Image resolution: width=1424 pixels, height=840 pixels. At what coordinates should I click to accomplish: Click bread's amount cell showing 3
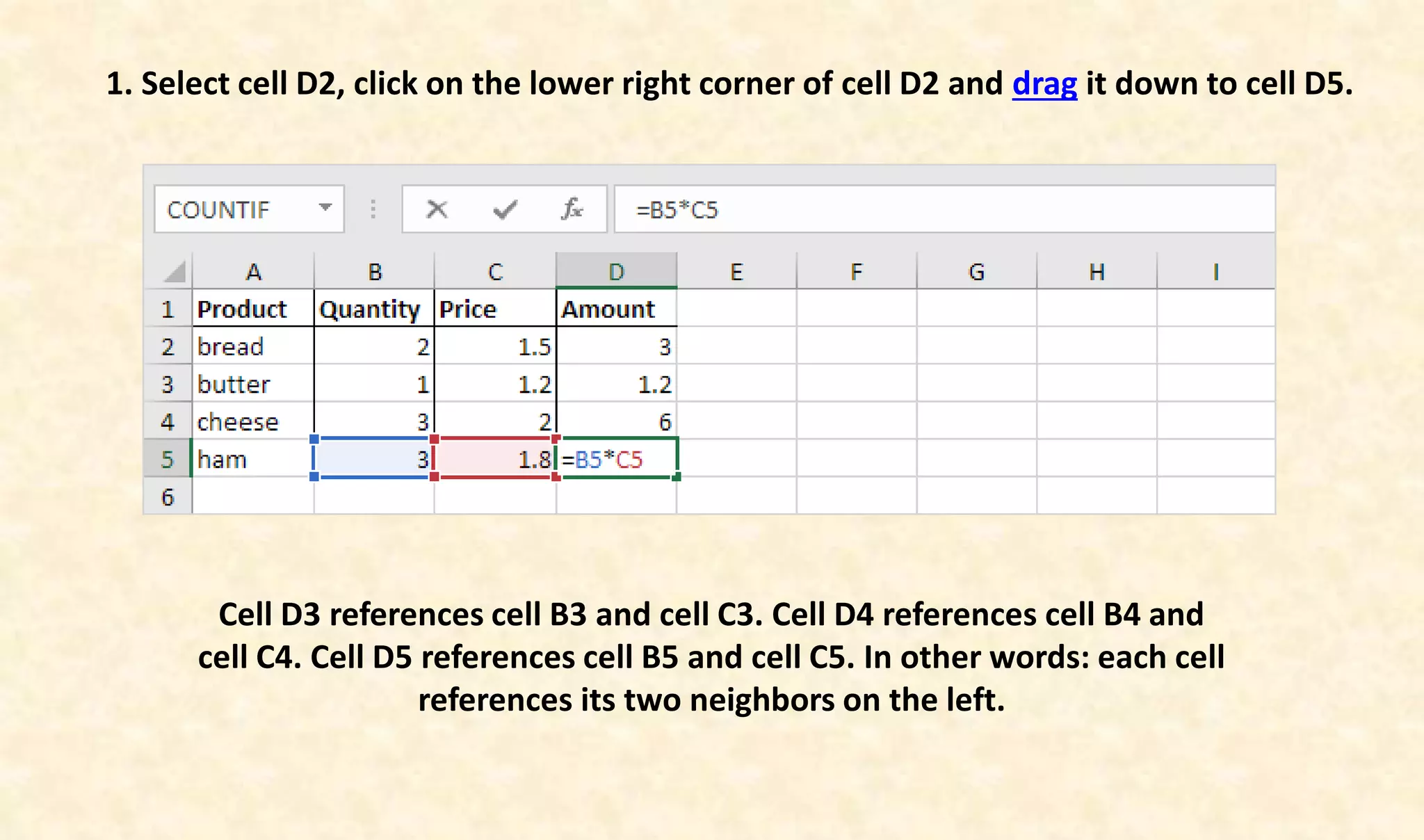(x=616, y=346)
